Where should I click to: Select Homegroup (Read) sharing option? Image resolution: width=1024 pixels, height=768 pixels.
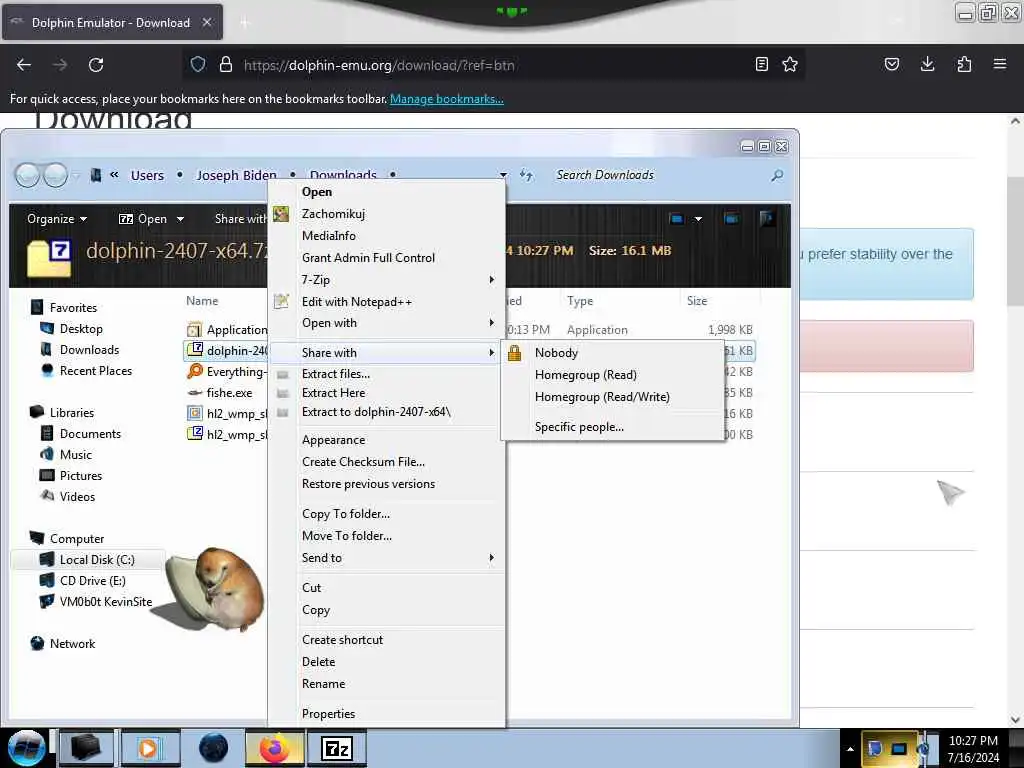pyautogui.click(x=613, y=375)
